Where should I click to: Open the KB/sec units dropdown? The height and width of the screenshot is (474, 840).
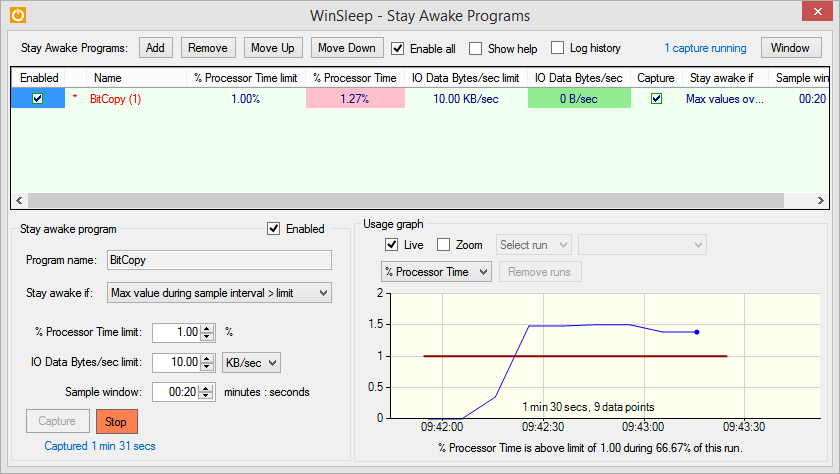pos(251,363)
